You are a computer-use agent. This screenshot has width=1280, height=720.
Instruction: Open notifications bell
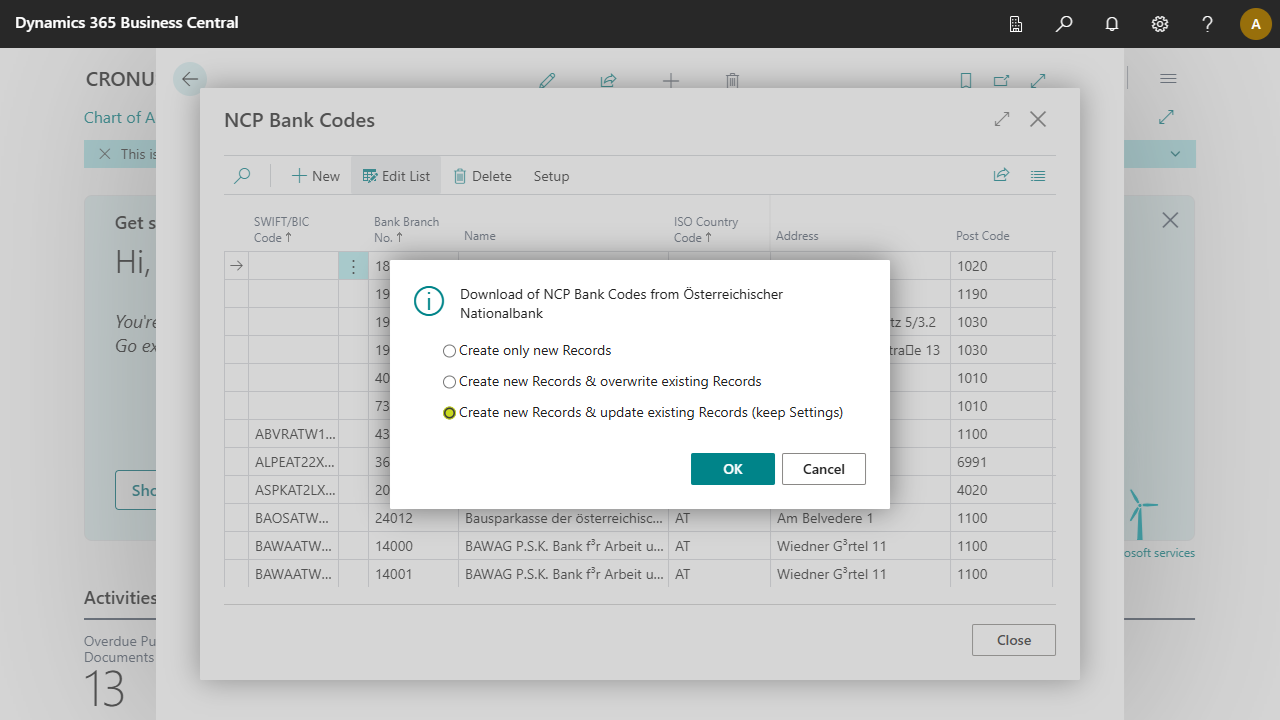point(1112,24)
